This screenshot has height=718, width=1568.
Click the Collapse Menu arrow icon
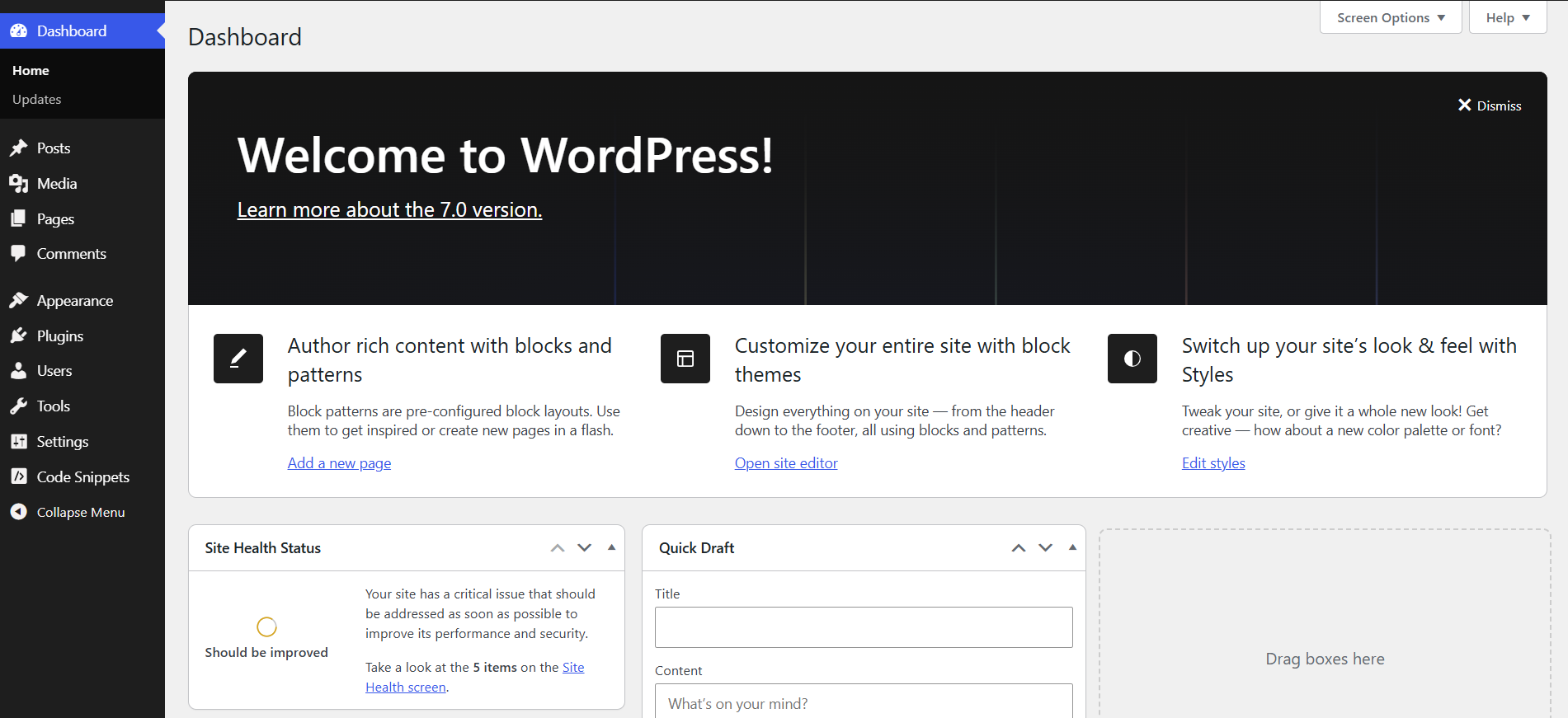coord(19,512)
